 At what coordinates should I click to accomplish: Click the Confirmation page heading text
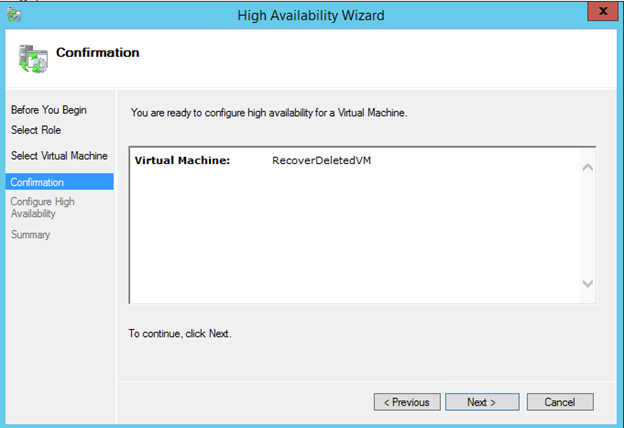coord(97,52)
